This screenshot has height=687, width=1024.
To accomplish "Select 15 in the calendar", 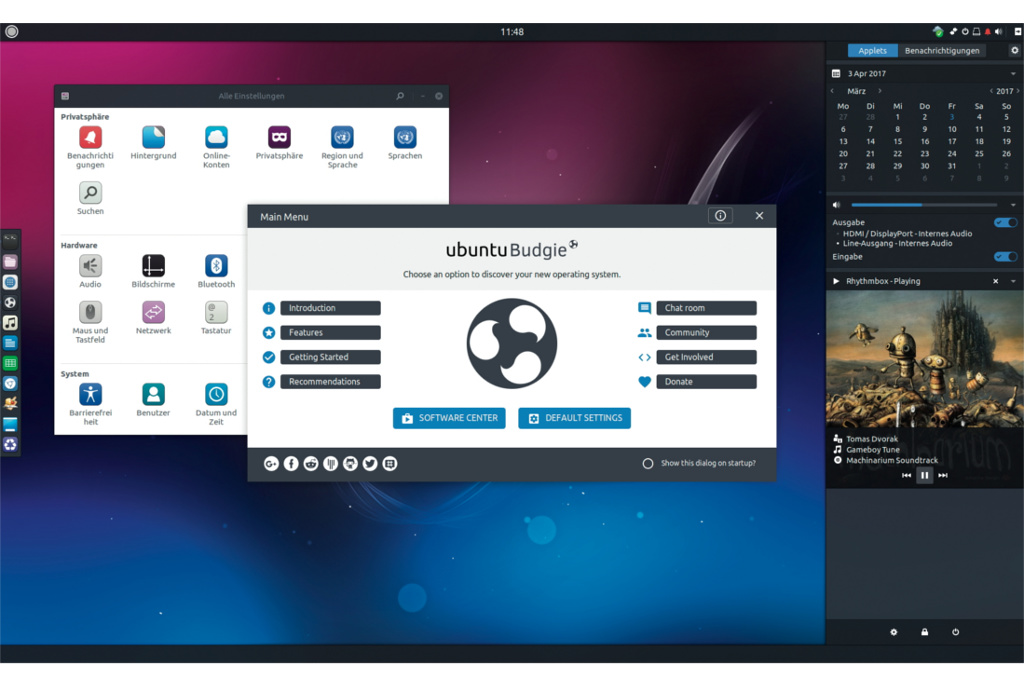I will pyautogui.click(x=897, y=142).
